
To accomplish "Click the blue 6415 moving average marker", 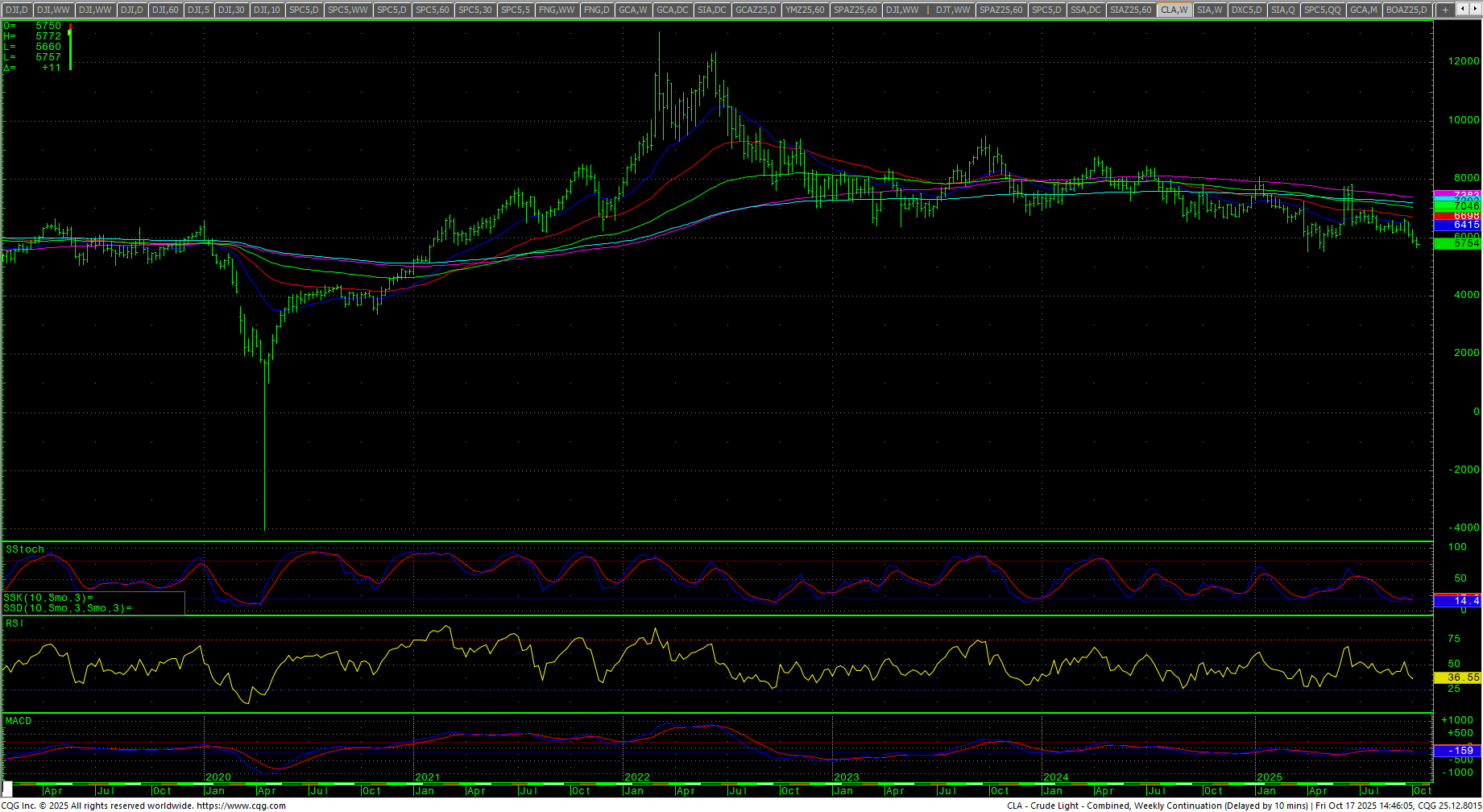I will pyautogui.click(x=1457, y=226).
